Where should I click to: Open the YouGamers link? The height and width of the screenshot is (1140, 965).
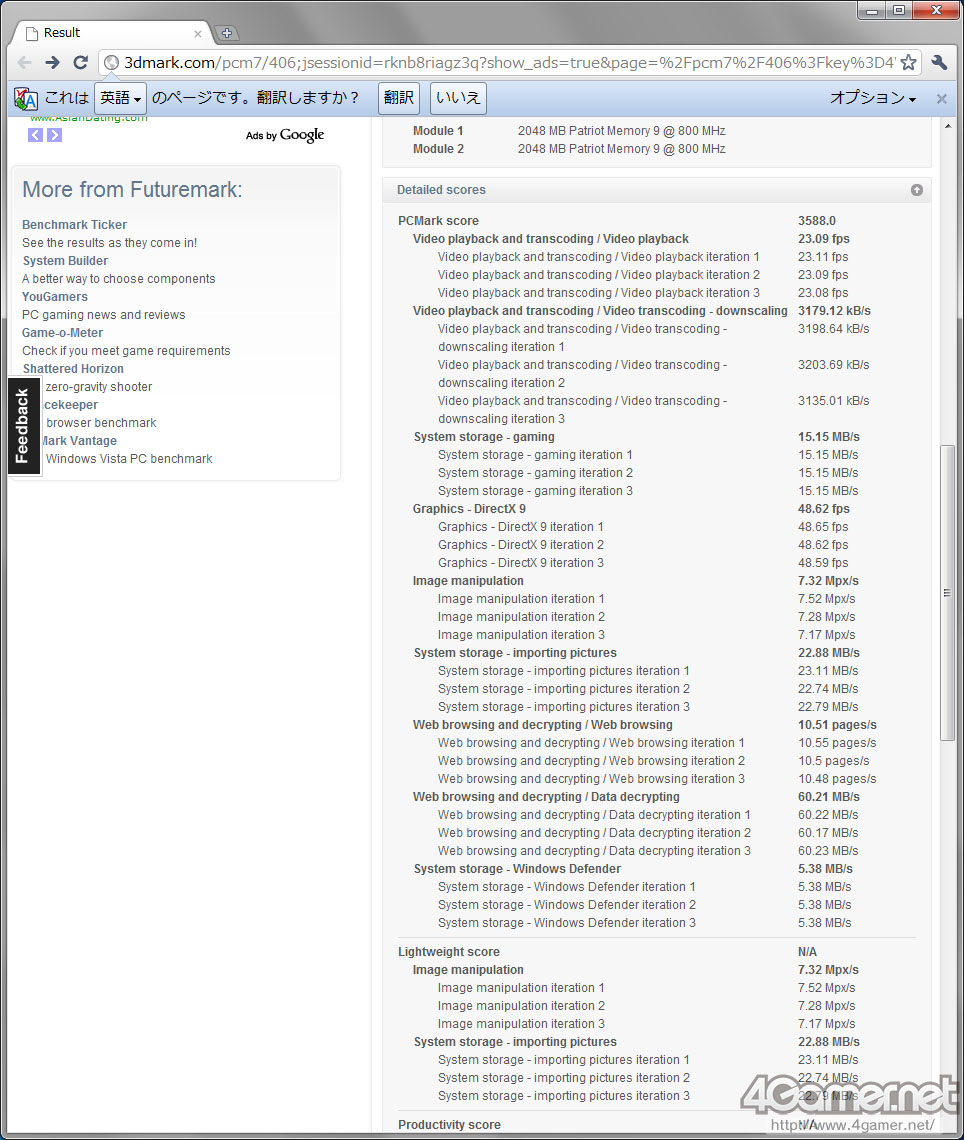pos(55,297)
